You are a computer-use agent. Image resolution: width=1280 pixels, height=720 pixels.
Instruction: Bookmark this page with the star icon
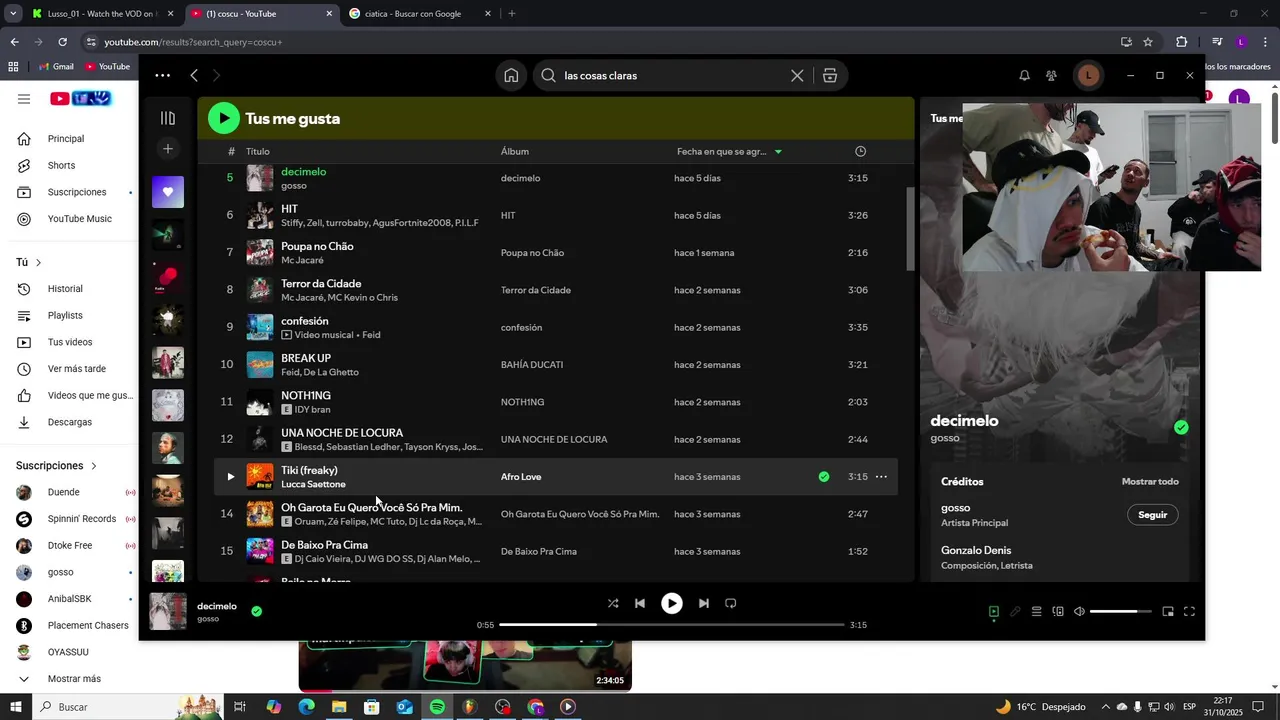coord(1148,42)
